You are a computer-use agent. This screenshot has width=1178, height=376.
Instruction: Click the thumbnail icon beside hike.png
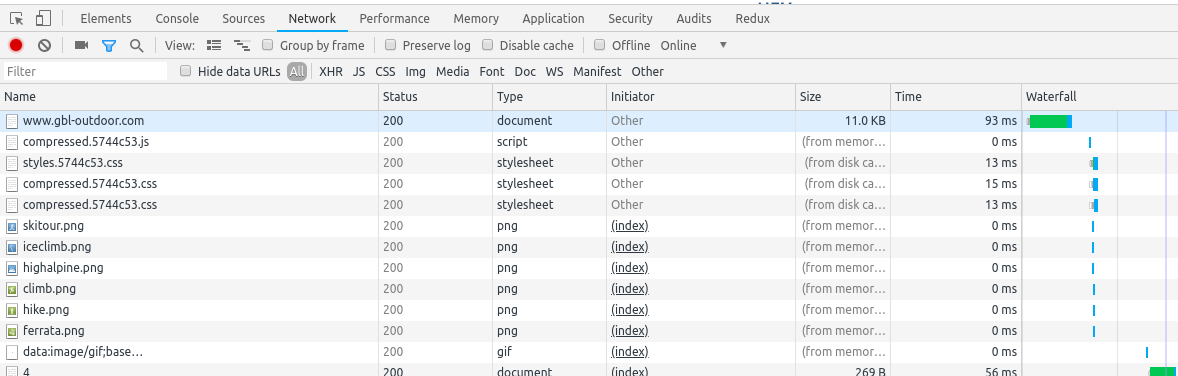(x=11, y=311)
